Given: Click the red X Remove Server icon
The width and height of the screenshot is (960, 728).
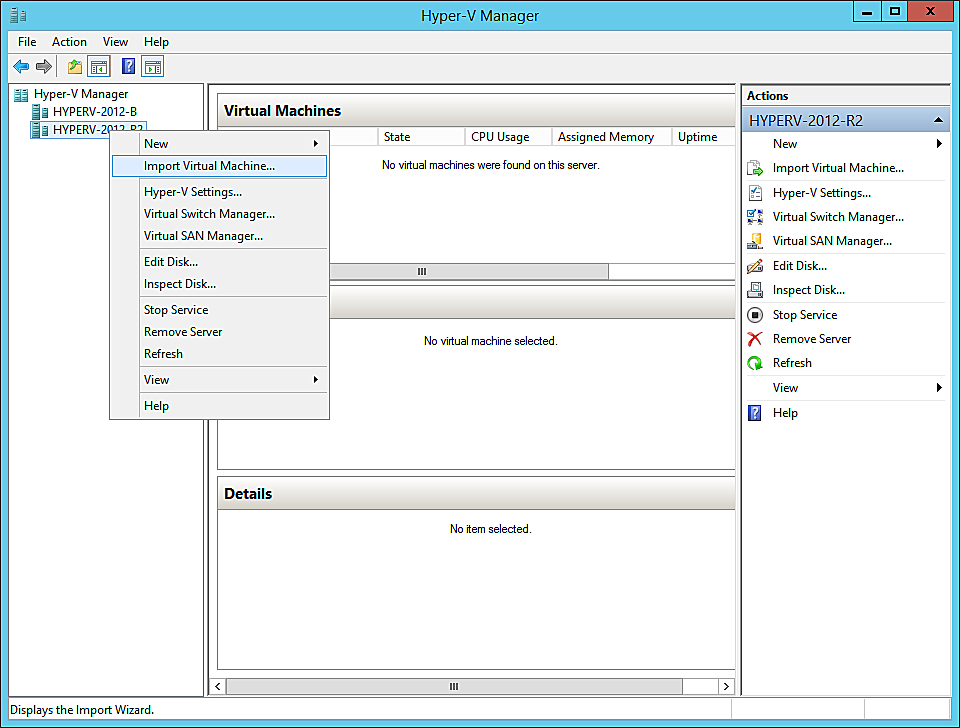Looking at the screenshot, I should 755,339.
